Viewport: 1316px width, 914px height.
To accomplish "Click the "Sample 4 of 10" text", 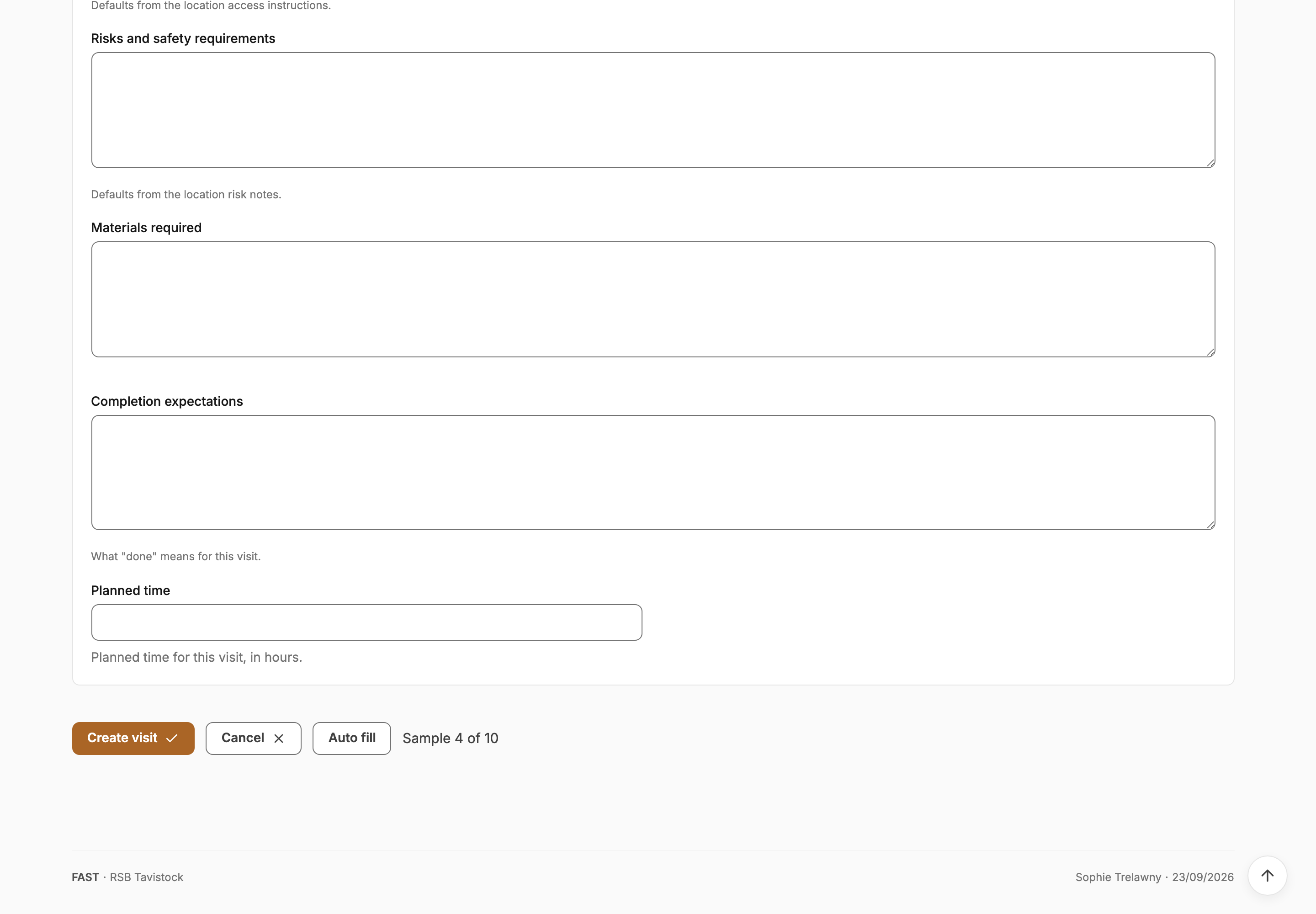I will point(450,738).
